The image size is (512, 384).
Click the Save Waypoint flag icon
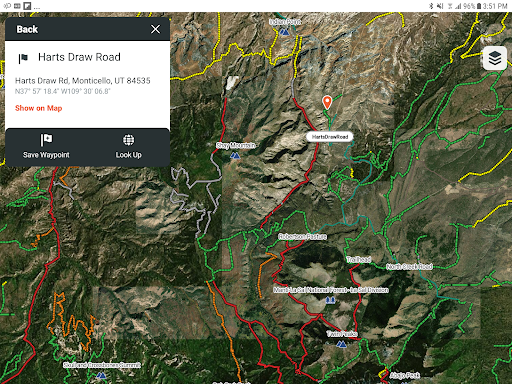pos(46,140)
